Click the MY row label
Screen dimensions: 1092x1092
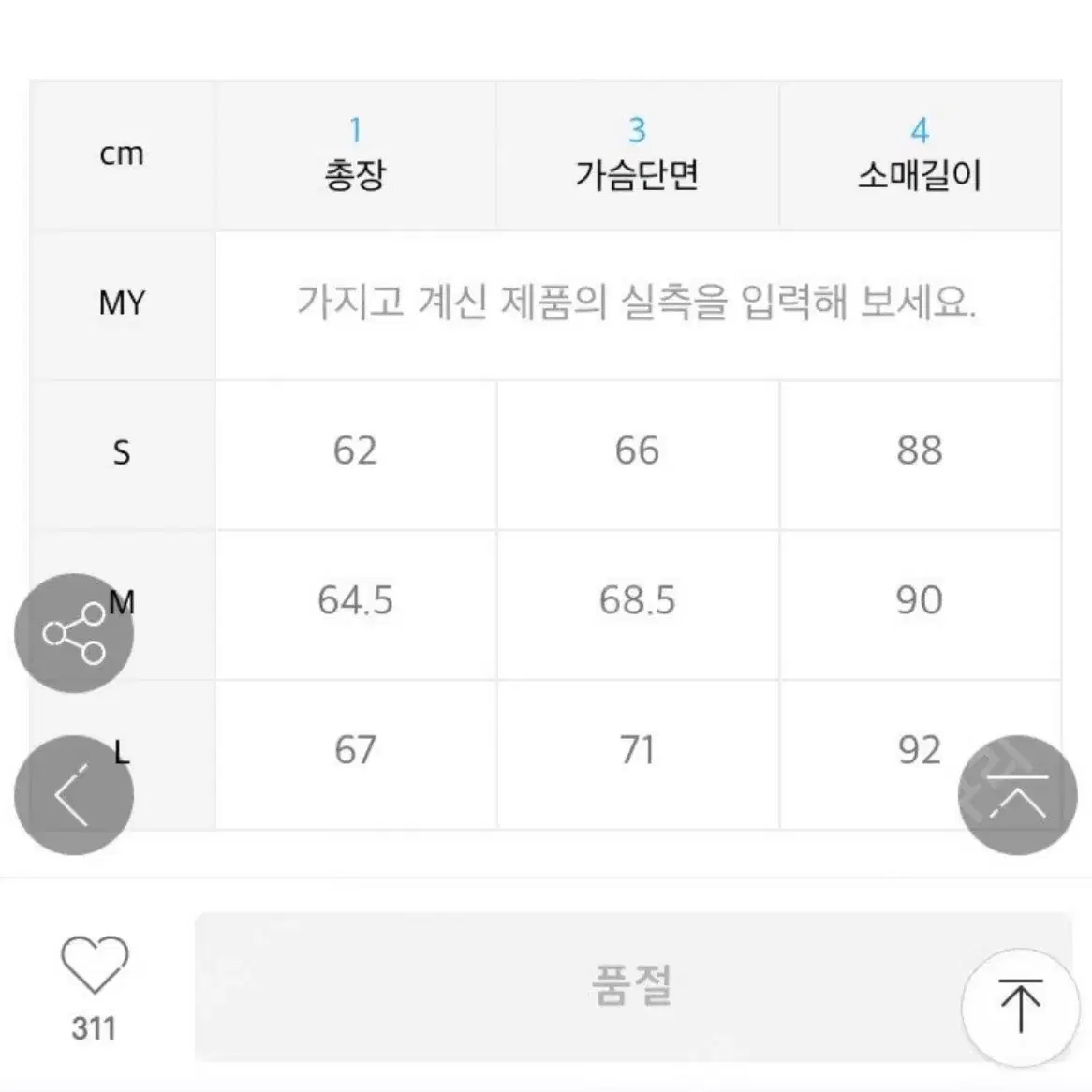[x=122, y=304]
